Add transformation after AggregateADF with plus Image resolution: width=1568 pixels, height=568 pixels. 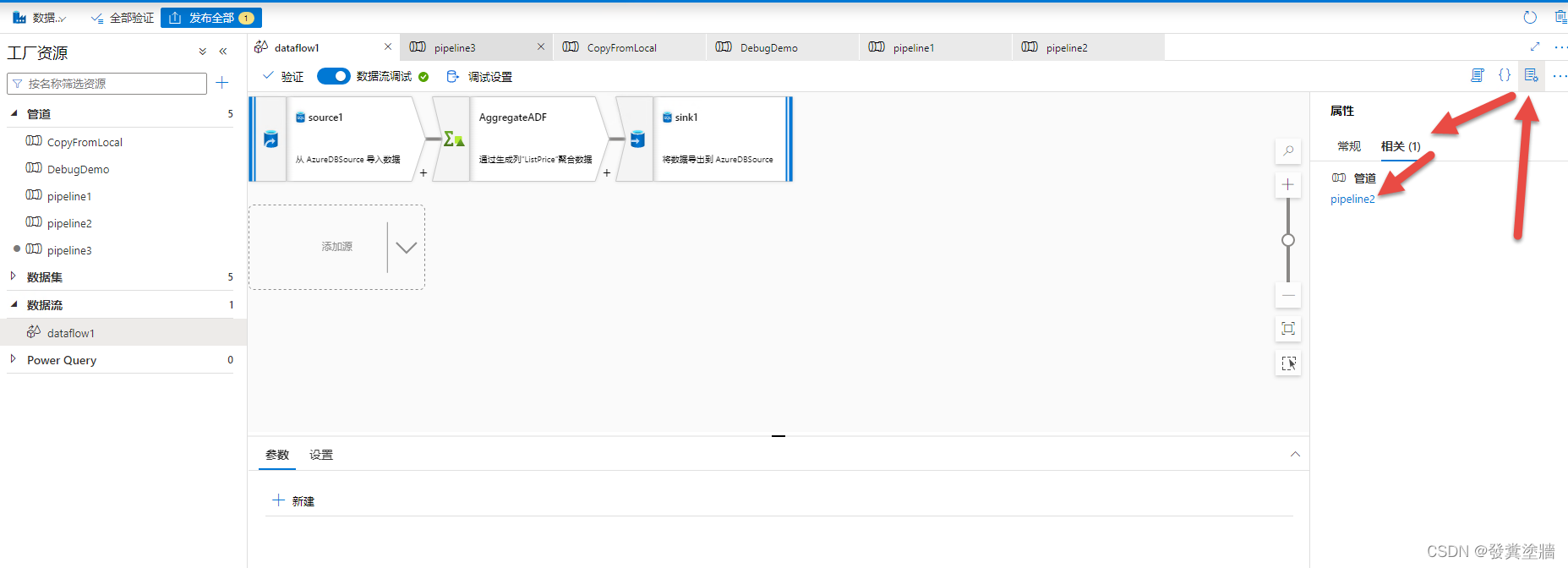point(607,172)
